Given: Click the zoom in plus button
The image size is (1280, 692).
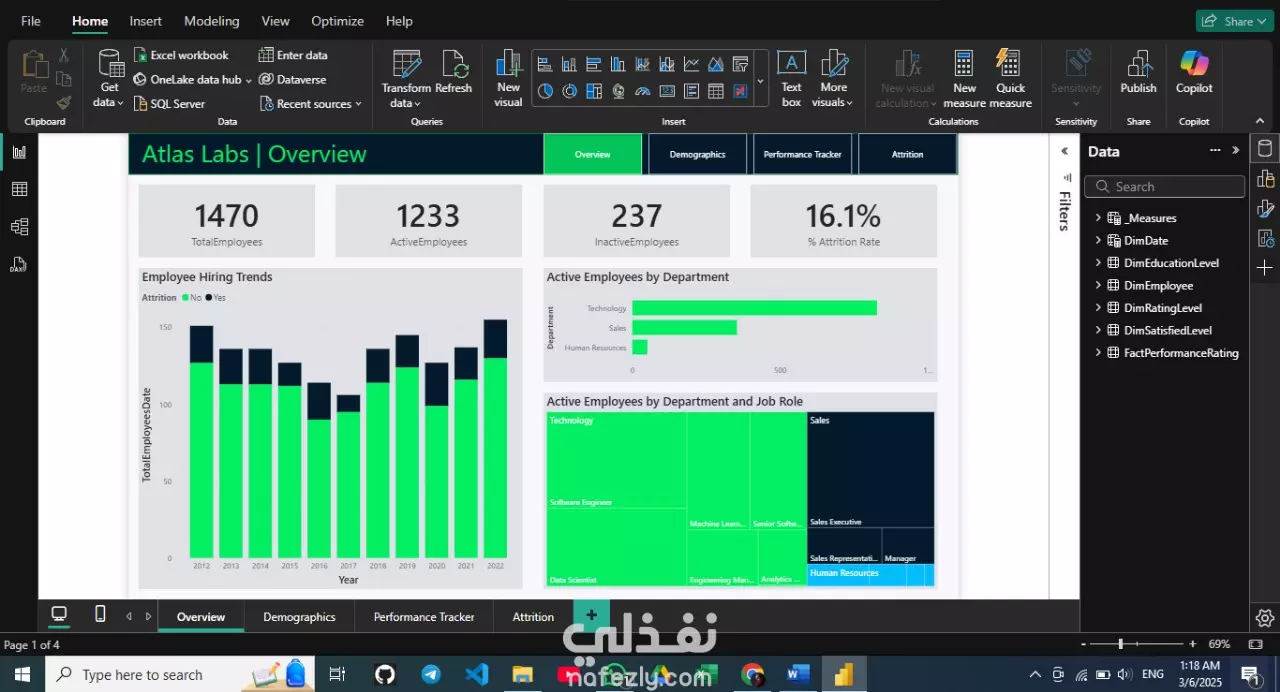Looking at the screenshot, I should pyautogui.click(x=1192, y=644).
